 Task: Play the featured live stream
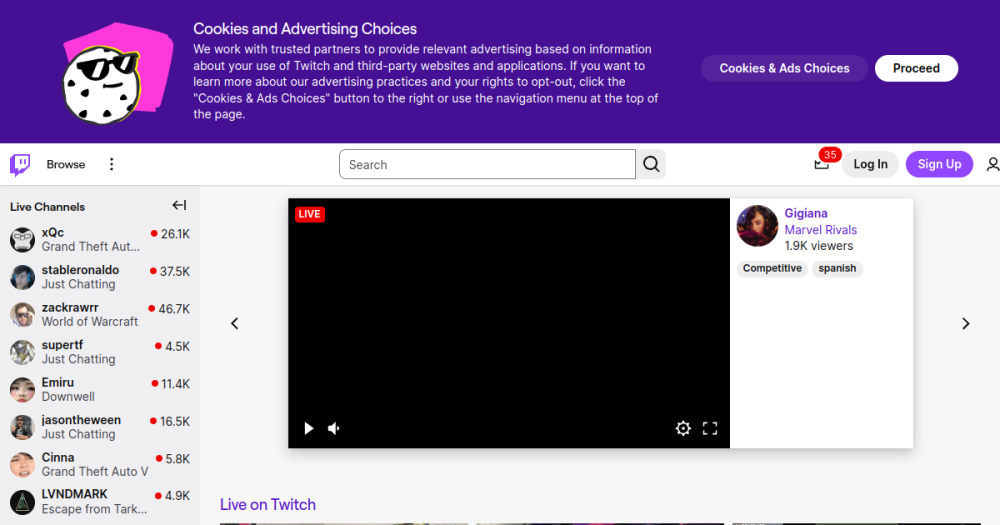pos(309,428)
